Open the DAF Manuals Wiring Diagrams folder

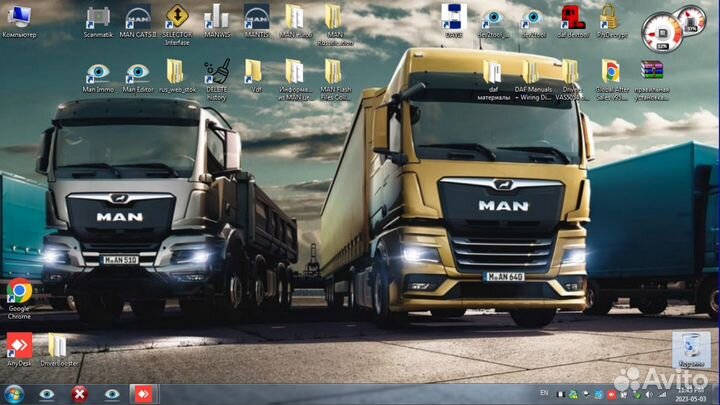(531, 72)
